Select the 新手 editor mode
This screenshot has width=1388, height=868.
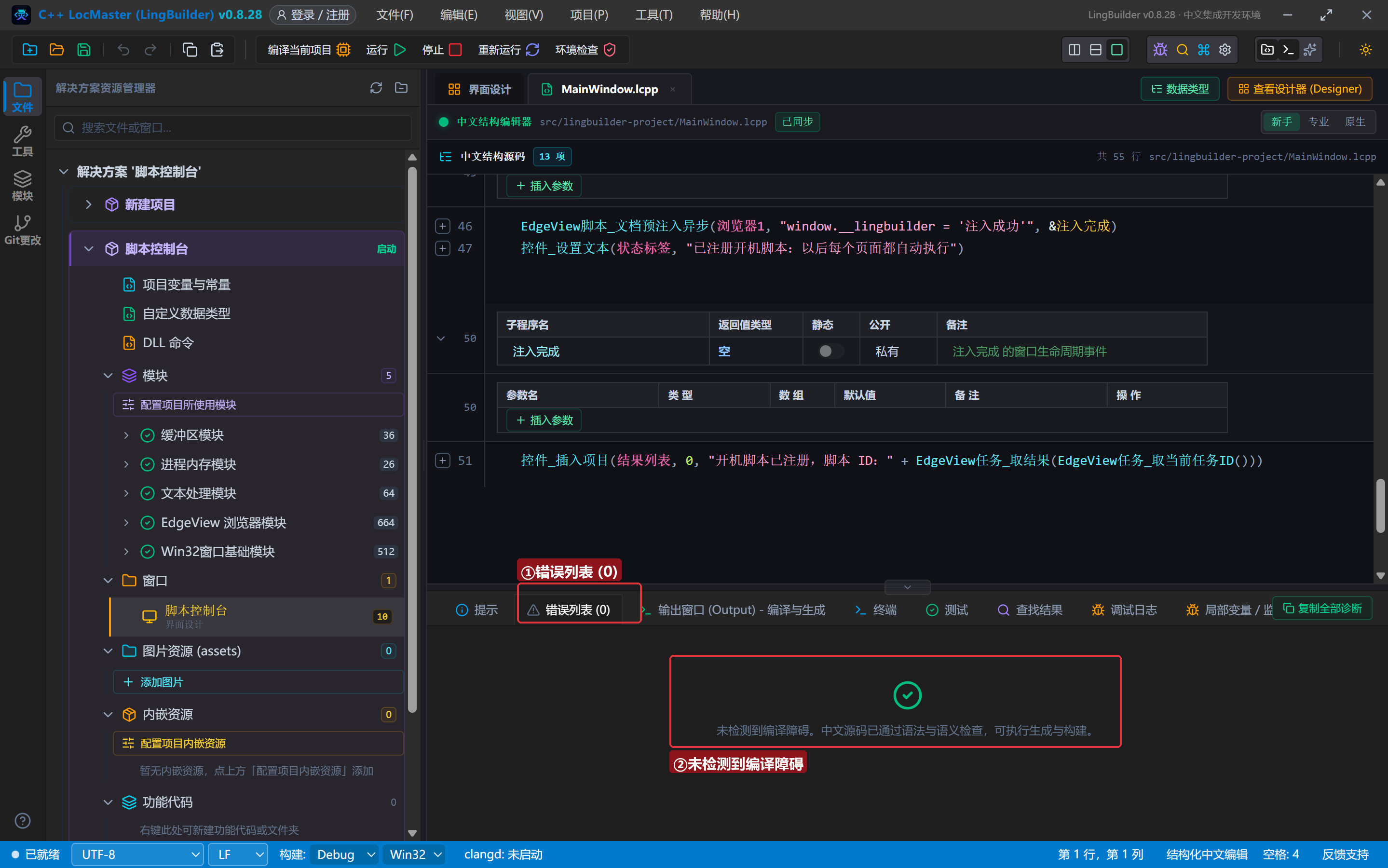pos(1281,122)
